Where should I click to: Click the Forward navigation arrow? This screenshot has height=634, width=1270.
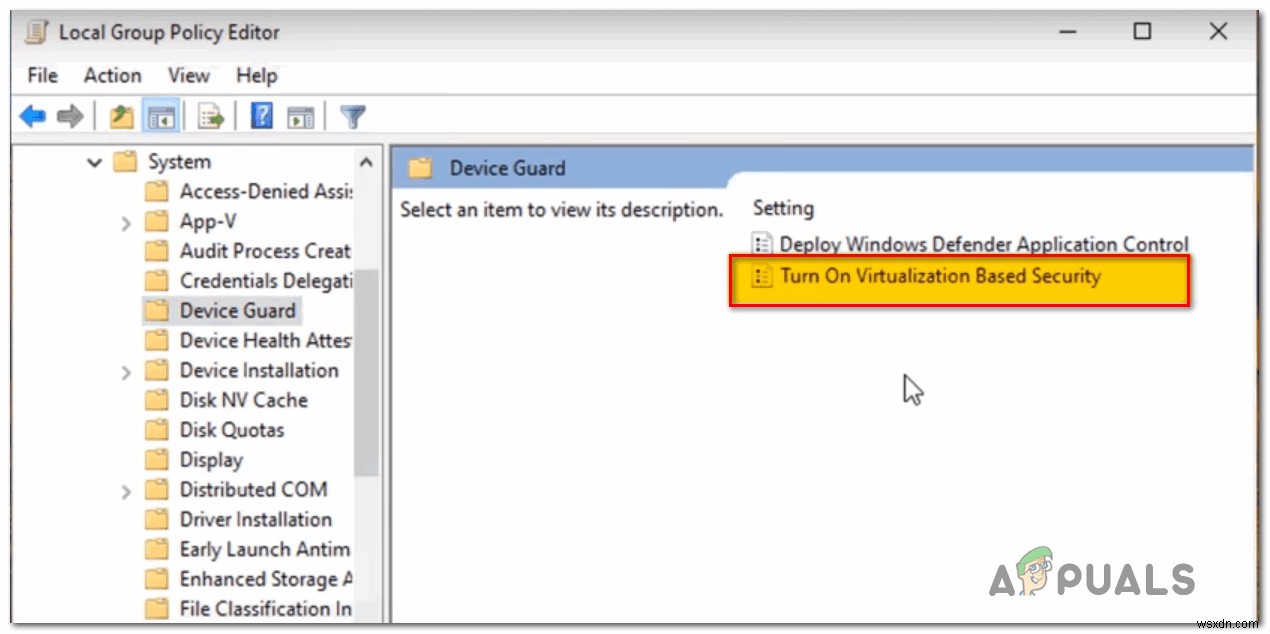(70, 116)
